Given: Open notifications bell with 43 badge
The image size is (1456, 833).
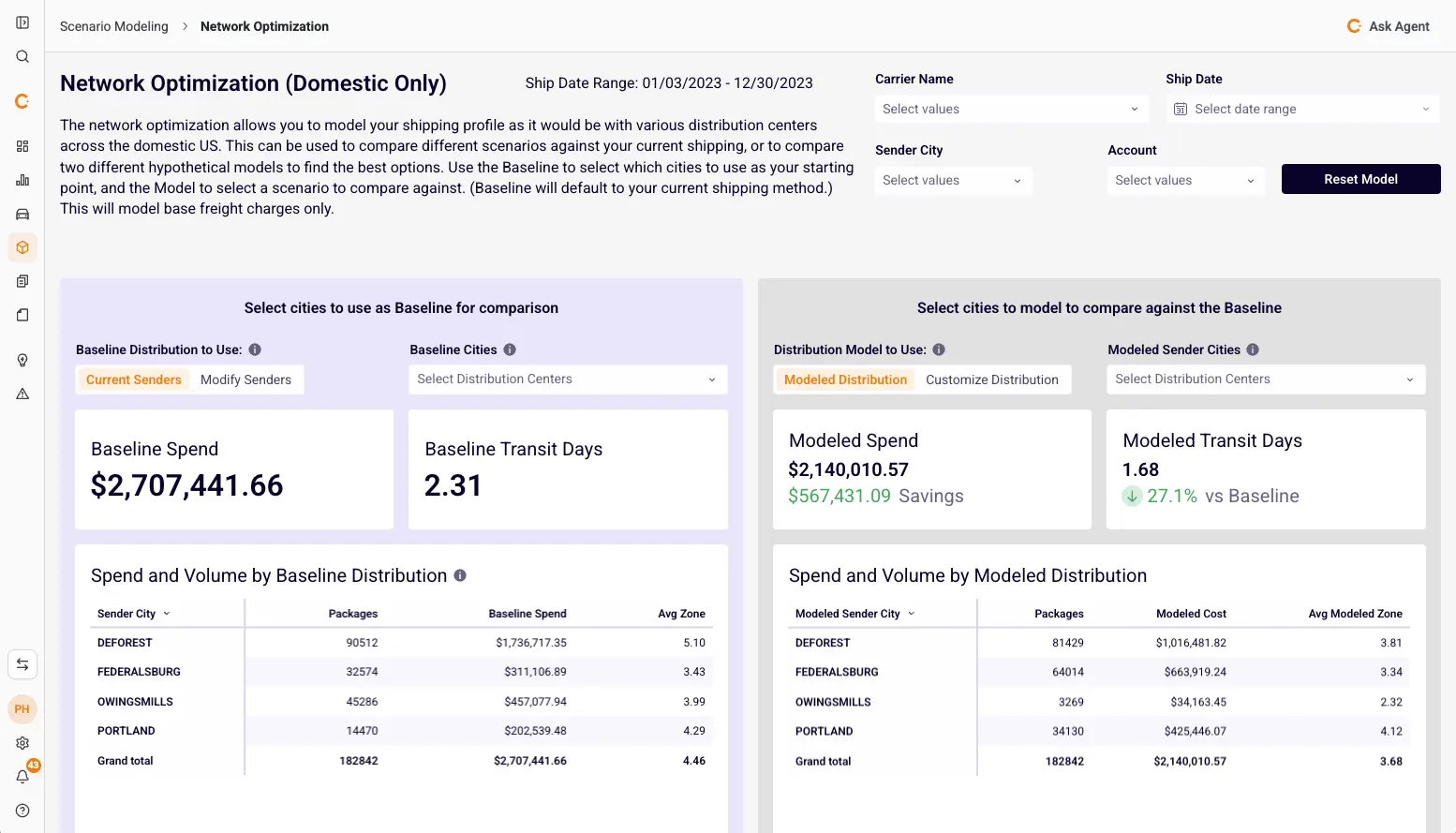Looking at the screenshot, I should 22,777.
